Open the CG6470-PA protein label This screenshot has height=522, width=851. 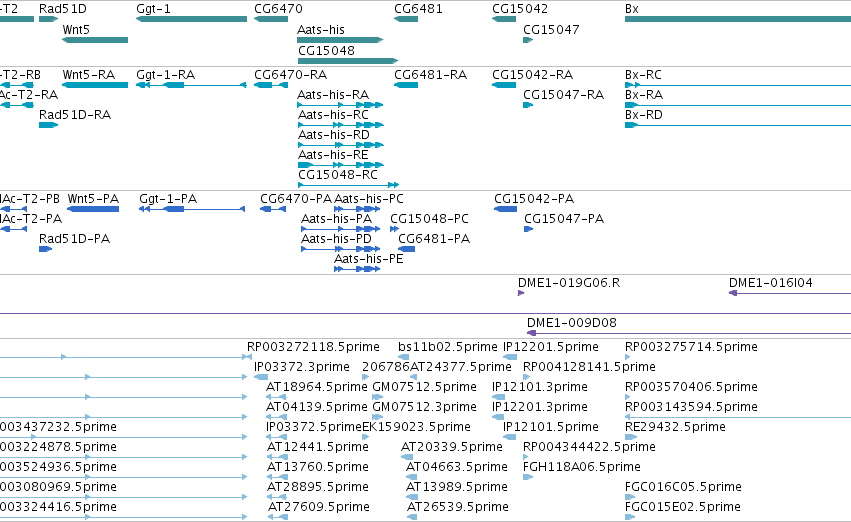click(x=296, y=199)
